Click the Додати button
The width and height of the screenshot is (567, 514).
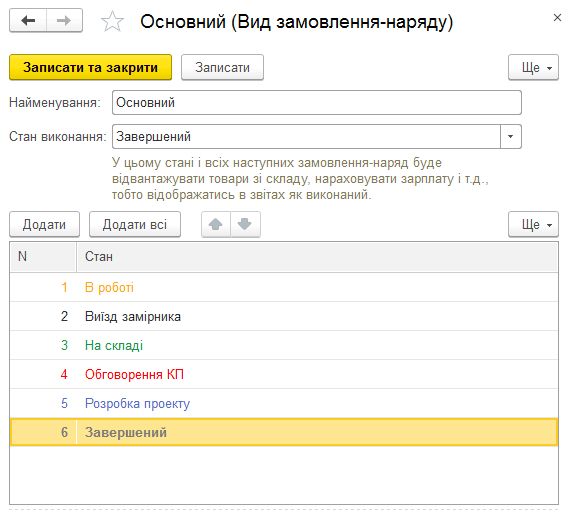pos(44,224)
